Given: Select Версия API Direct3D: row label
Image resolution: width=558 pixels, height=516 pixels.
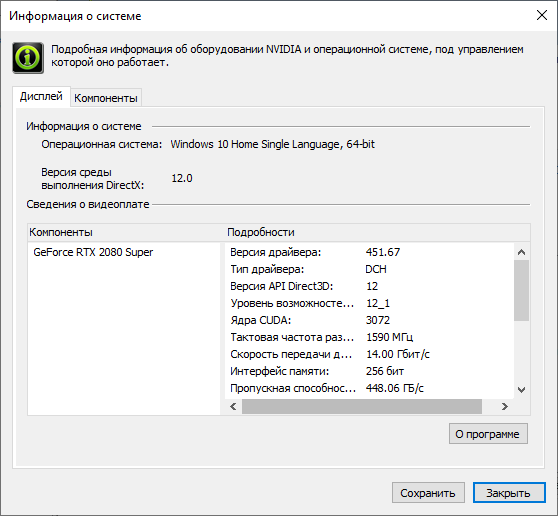Looking at the screenshot, I should point(281,286).
